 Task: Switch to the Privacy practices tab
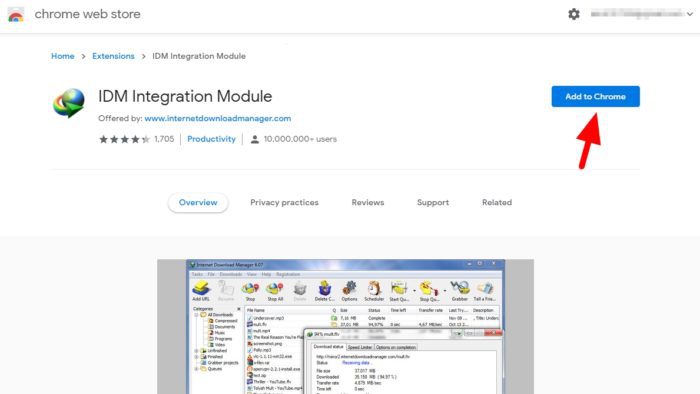pyautogui.click(x=284, y=203)
